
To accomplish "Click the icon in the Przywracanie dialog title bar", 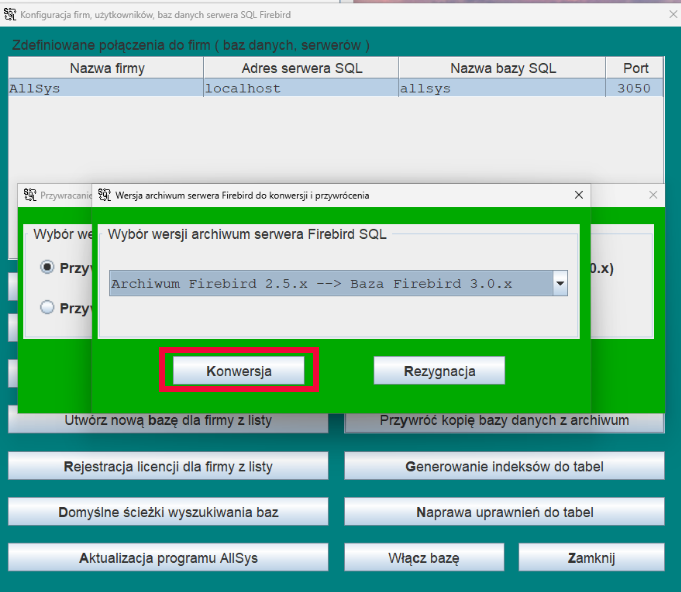I will 30,195.
